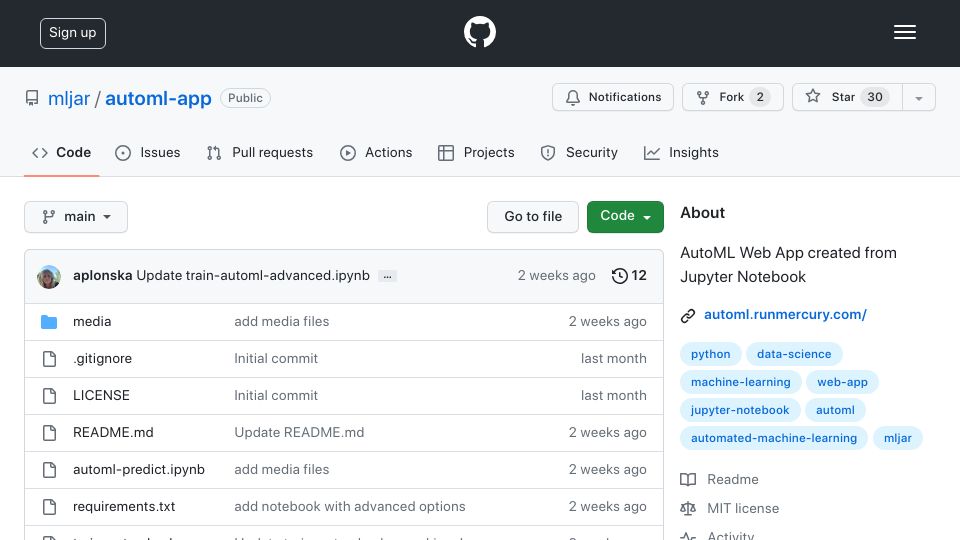960x540 pixels.
Task: Open the main branch selector dropdown
Action: pos(76,217)
